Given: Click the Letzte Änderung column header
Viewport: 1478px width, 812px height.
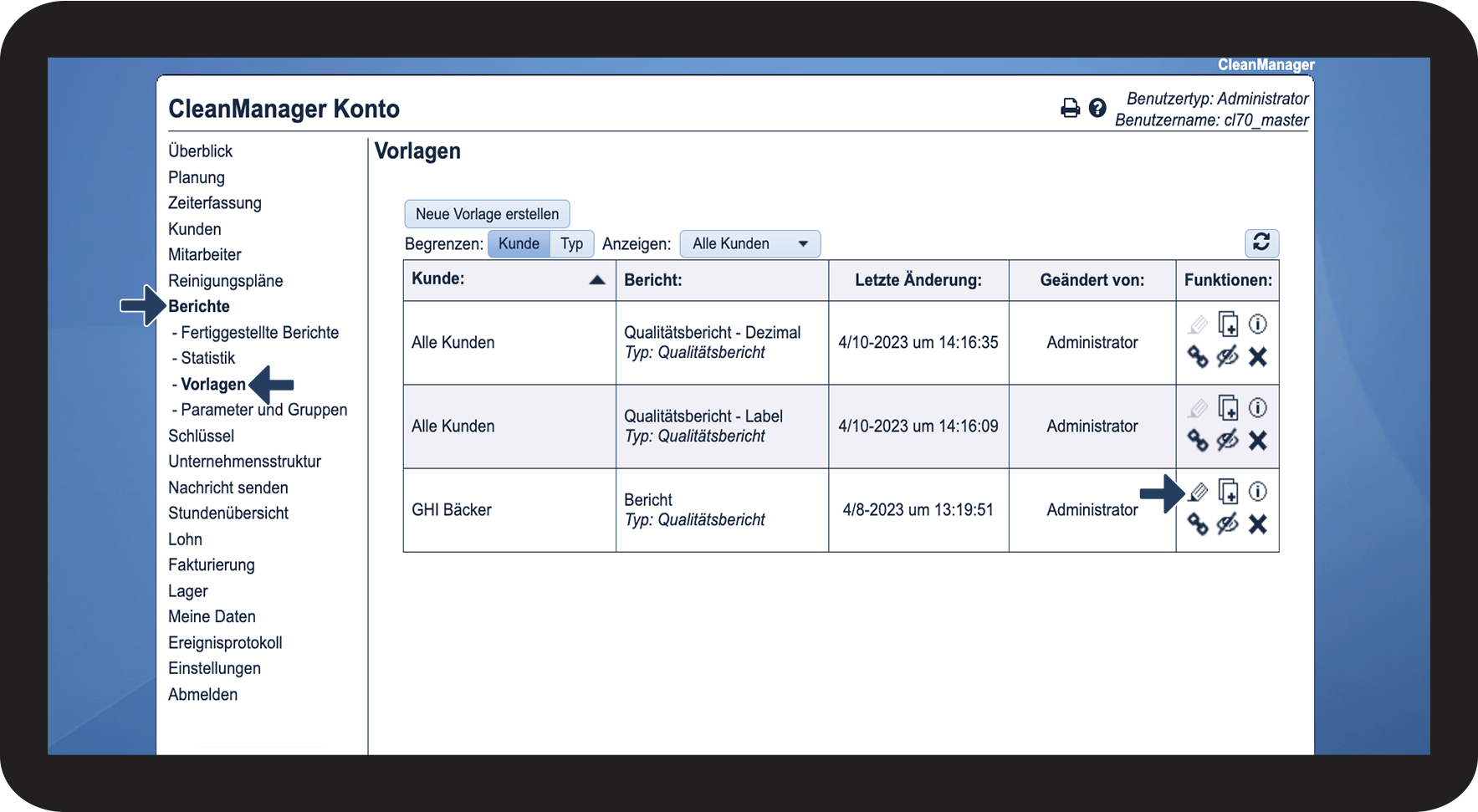Looking at the screenshot, I should 918,280.
